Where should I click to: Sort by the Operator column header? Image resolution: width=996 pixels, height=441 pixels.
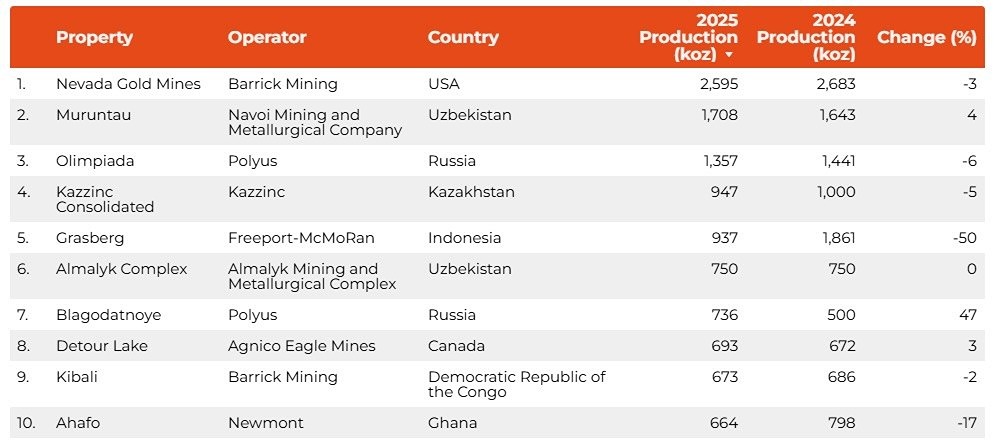[267, 37]
